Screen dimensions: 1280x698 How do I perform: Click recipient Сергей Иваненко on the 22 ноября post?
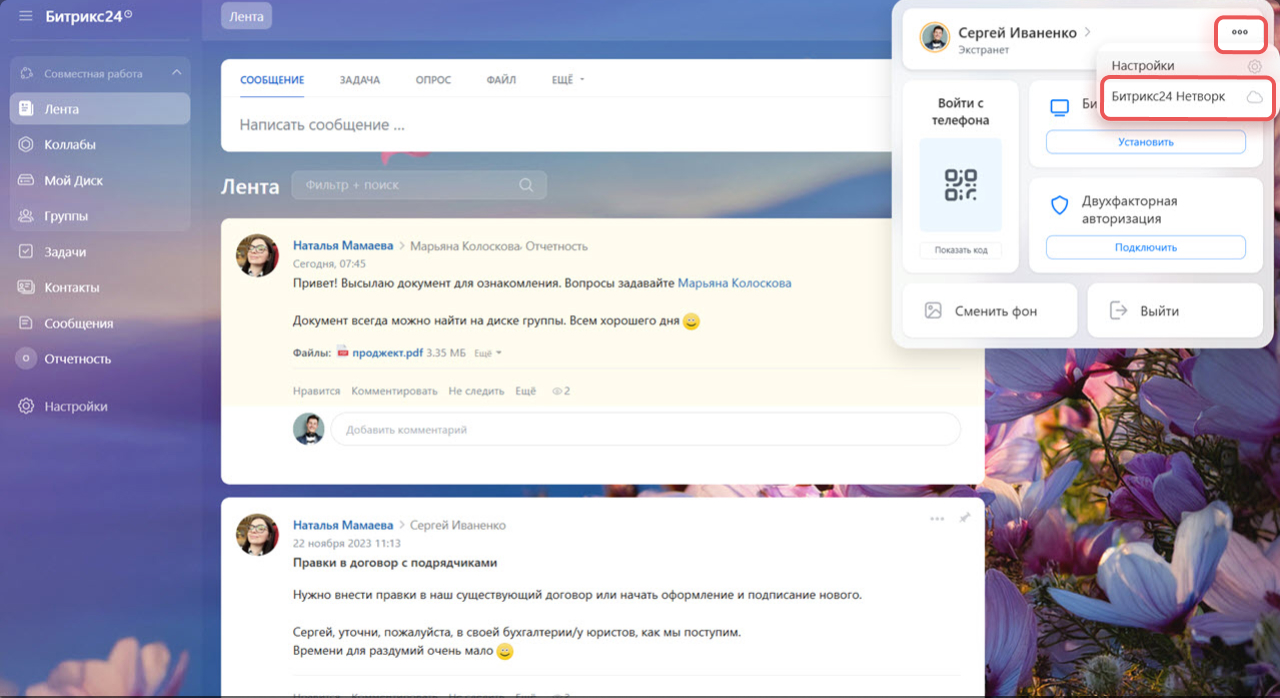click(x=458, y=525)
